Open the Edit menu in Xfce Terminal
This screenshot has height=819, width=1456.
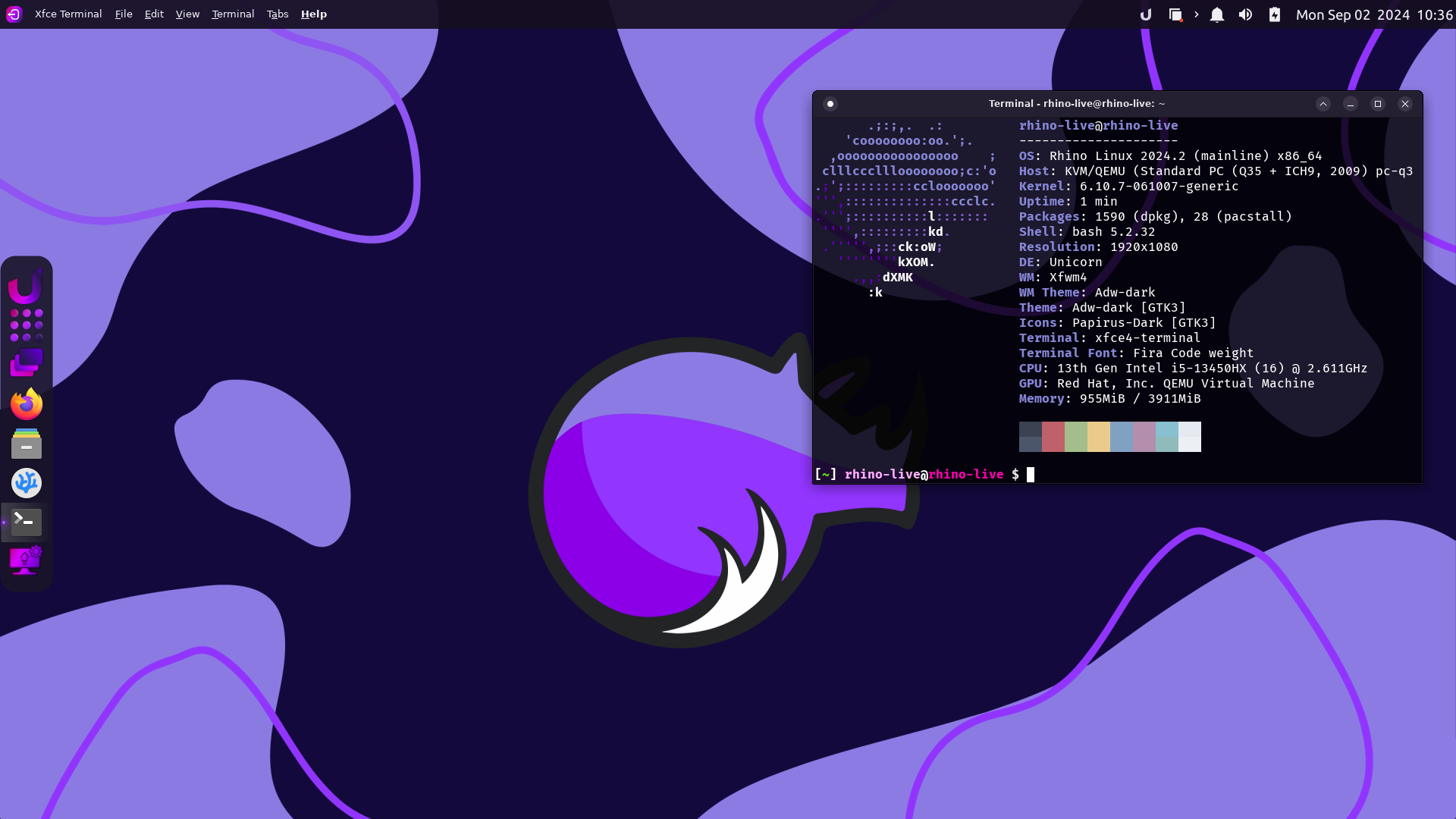point(153,14)
